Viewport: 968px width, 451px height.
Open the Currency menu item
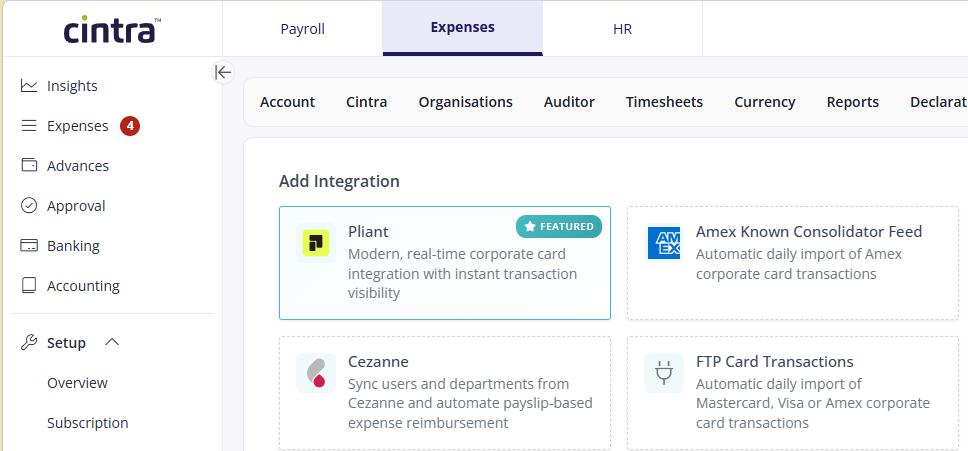click(x=765, y=102)
